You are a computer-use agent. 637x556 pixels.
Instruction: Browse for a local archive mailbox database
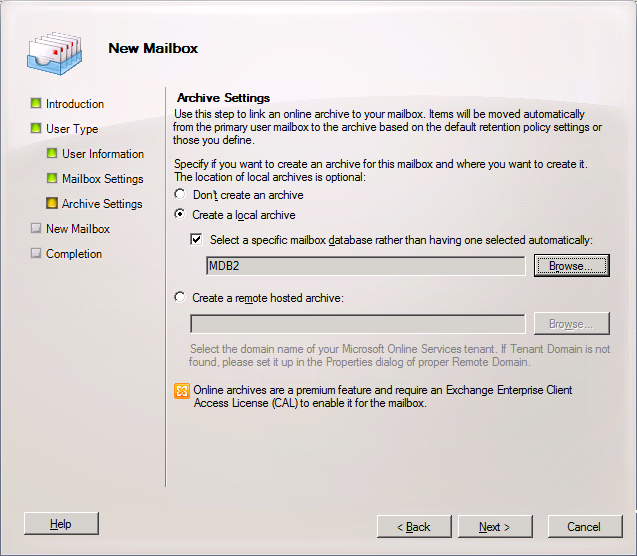pyautogui.click(x=572, y=266)
